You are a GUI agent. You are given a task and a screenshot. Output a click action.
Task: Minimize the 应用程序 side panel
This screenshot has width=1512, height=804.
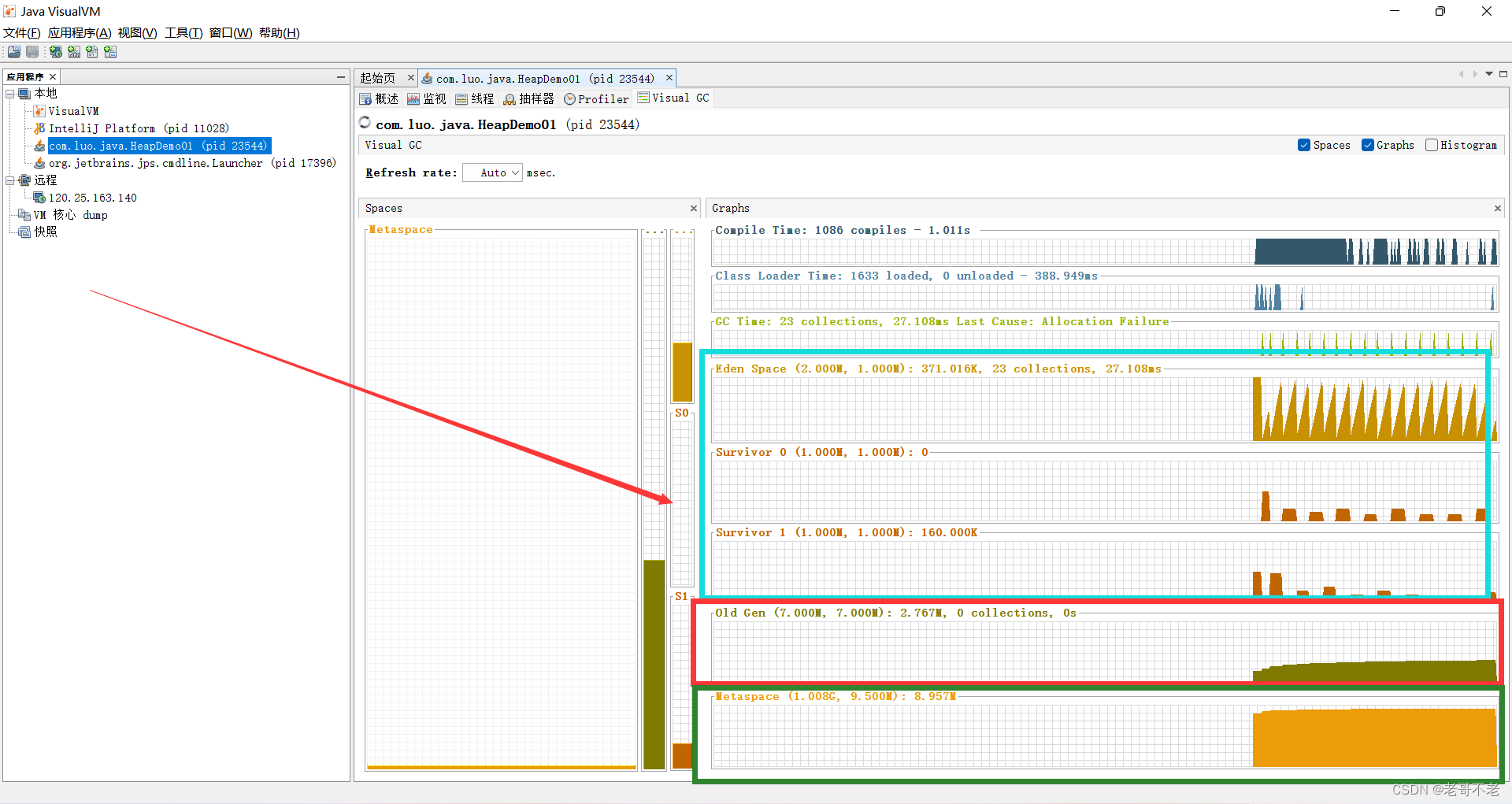pos(341,76)
